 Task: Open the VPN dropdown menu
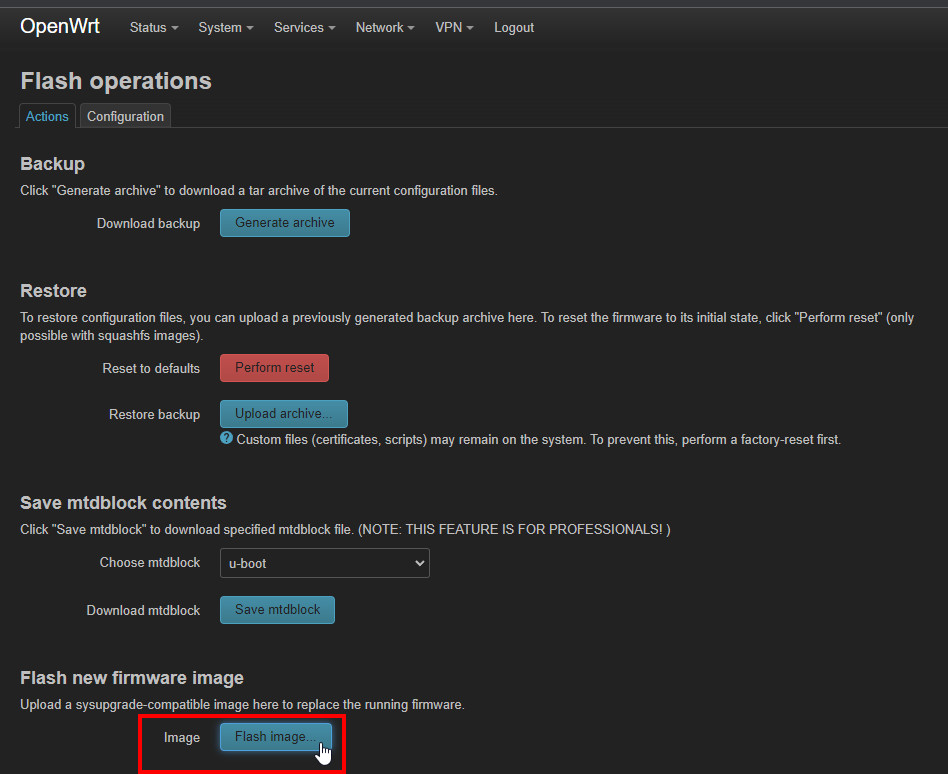454,28
